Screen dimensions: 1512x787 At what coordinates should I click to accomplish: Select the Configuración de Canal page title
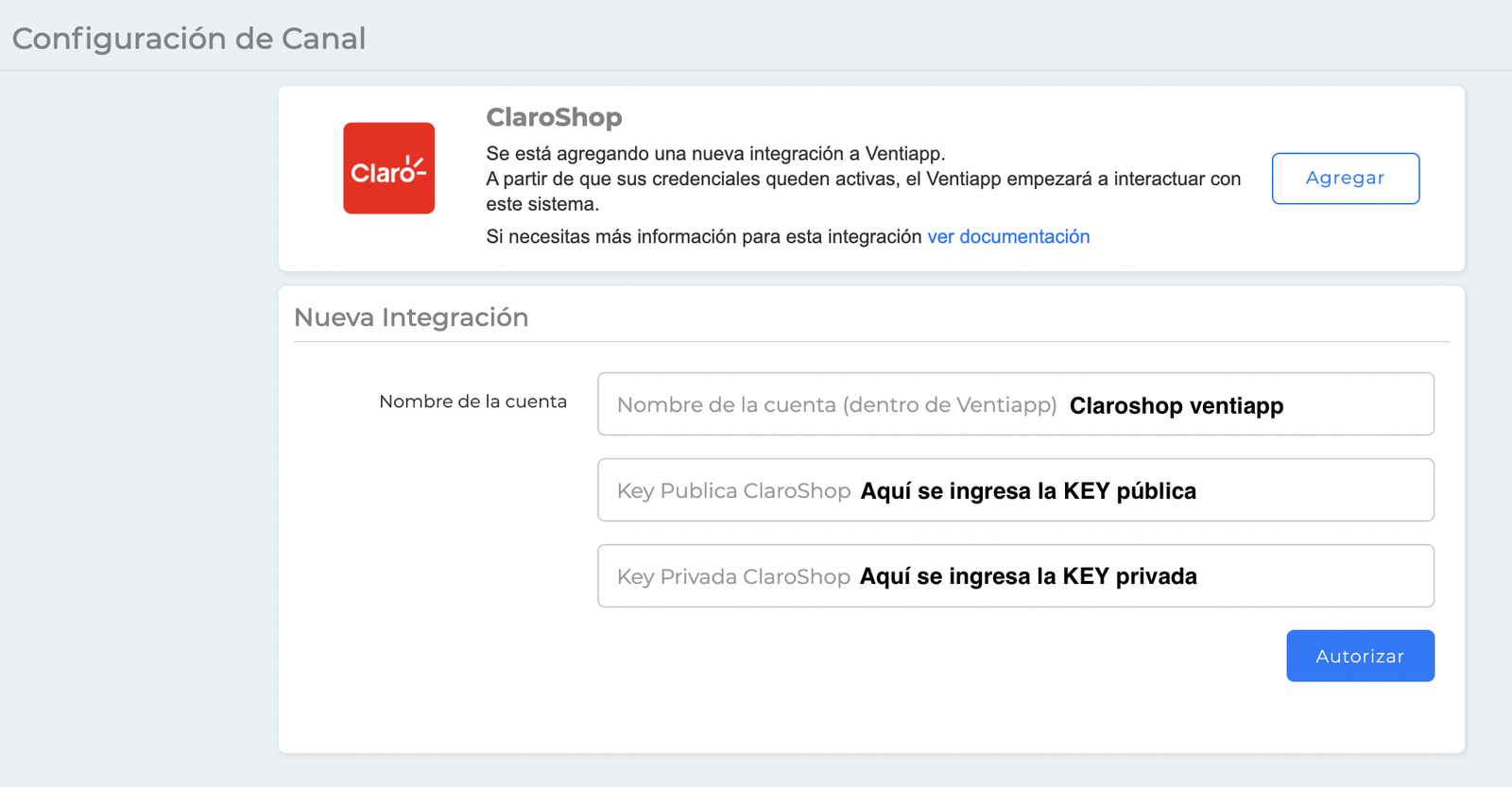(189, 39)
